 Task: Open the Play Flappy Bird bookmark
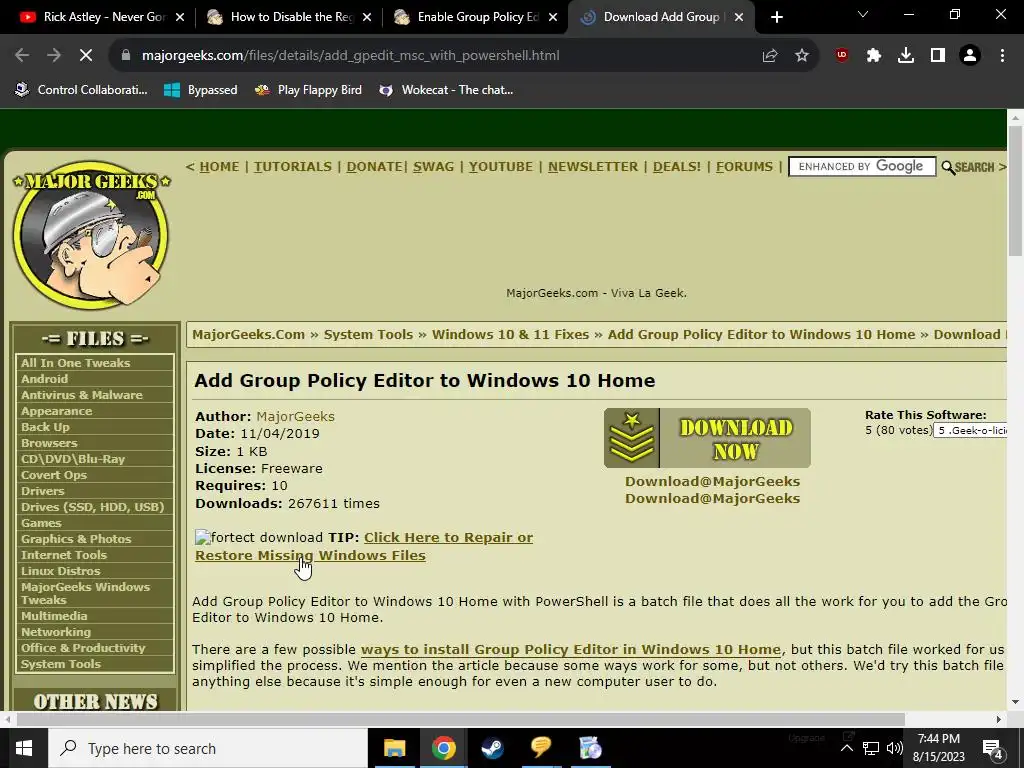click(308, 90)
